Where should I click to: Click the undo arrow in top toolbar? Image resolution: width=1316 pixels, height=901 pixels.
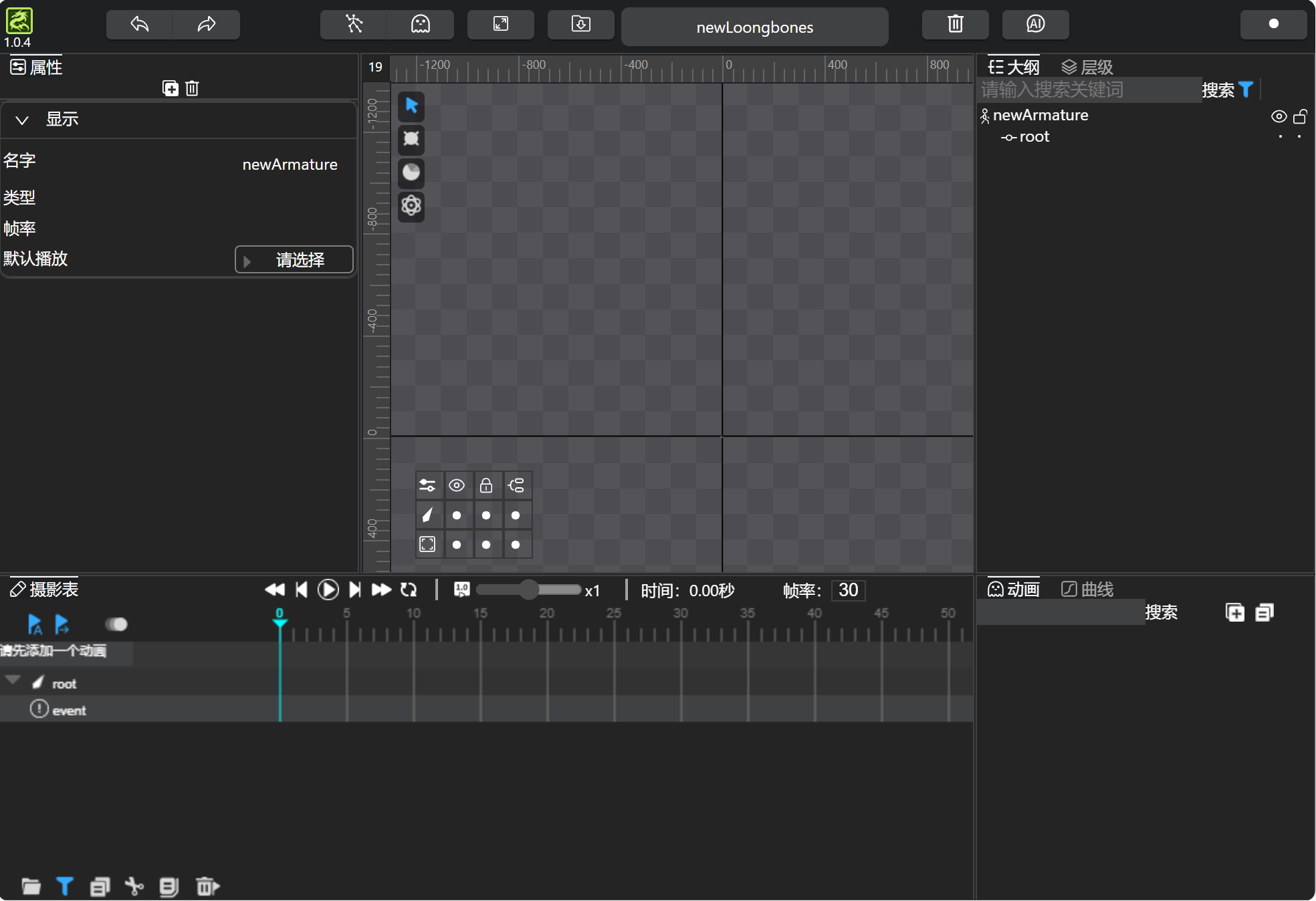[x=140, y=25]
